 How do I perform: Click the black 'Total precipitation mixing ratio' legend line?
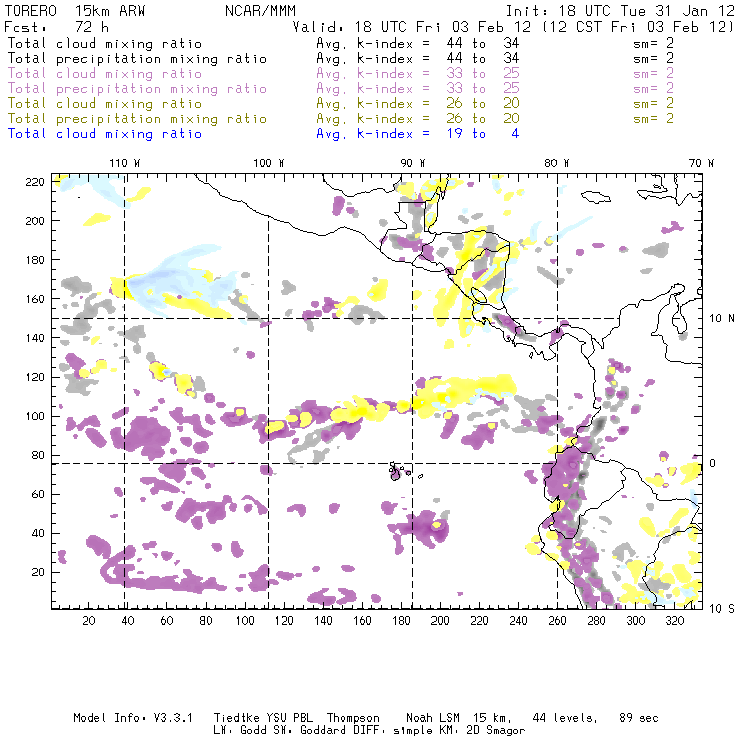click(x=137, y=59)
